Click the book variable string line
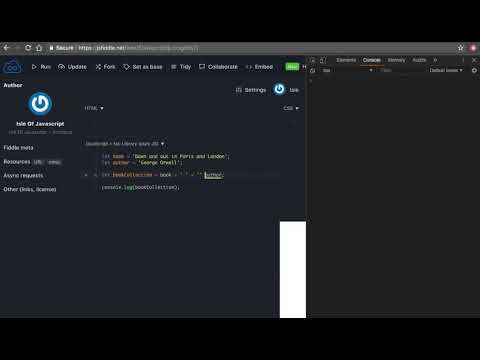The image size is (480, 360). click(166, 156)
